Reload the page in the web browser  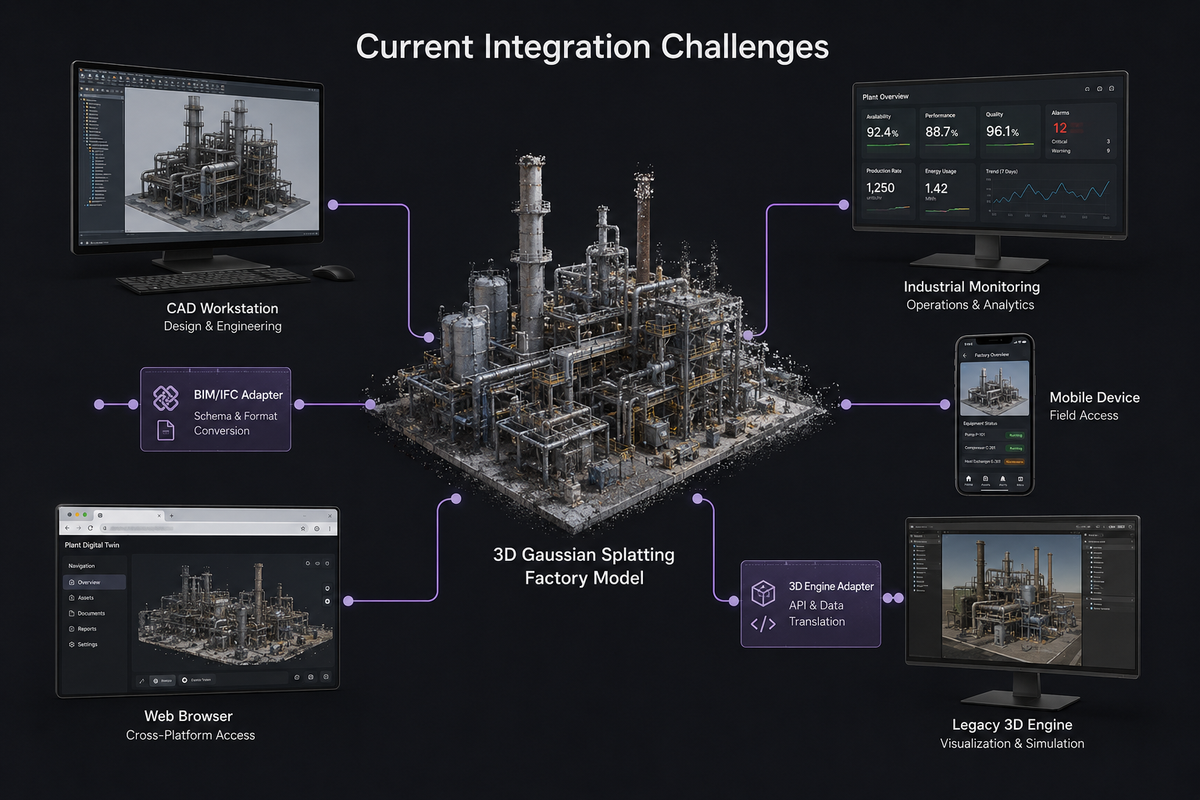click(90, 528)
